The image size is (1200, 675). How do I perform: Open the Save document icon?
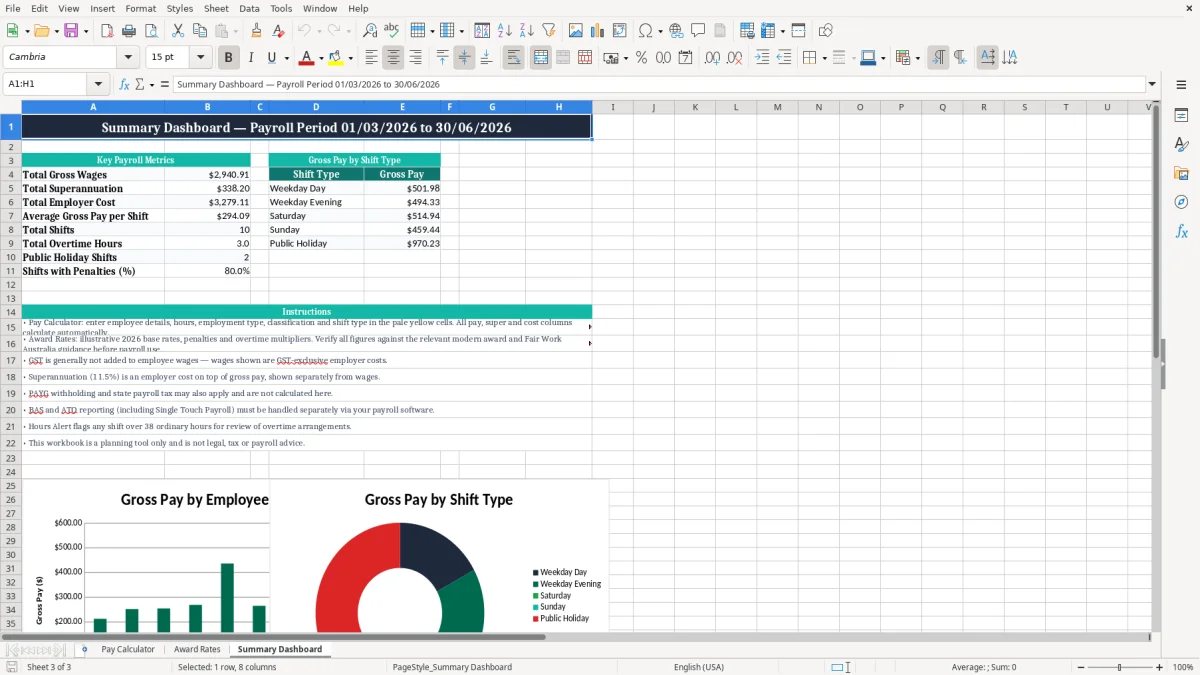[x=69, y=31]
